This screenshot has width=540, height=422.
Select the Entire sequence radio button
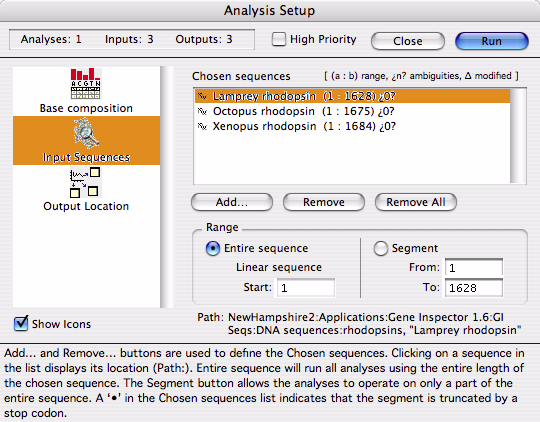(212, 248)
